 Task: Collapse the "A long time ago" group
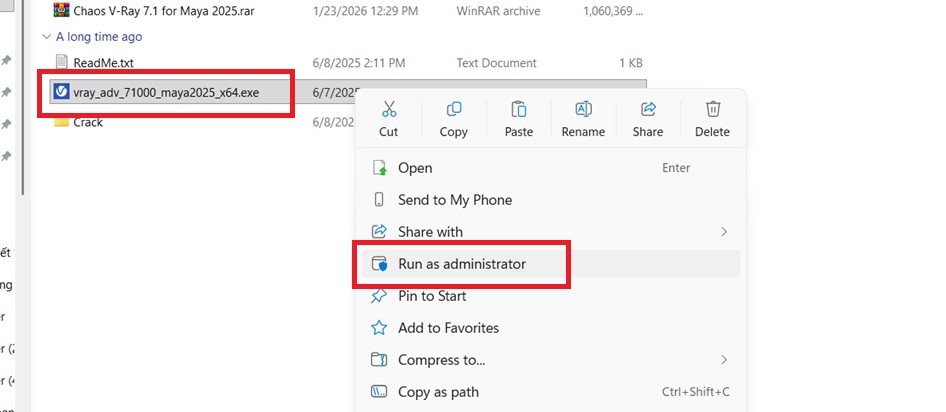pos(45,37)
